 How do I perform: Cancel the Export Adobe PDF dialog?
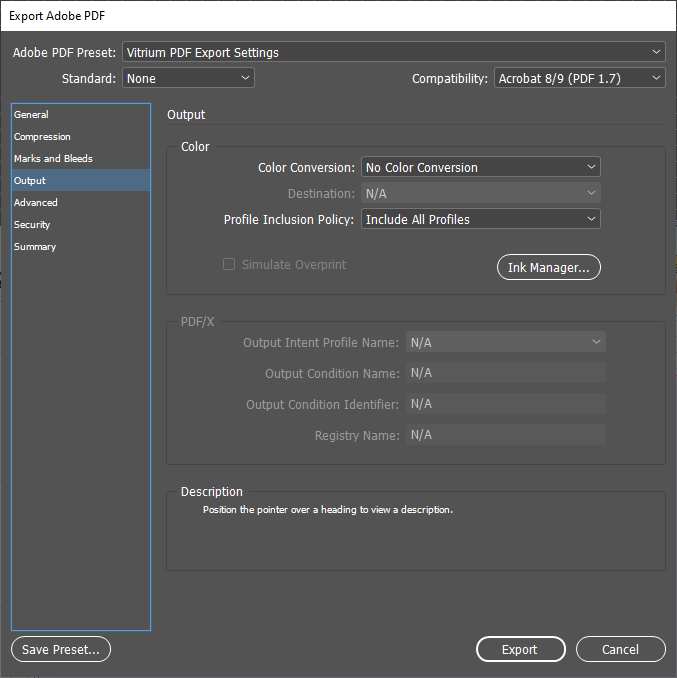[x=620, y=649]
